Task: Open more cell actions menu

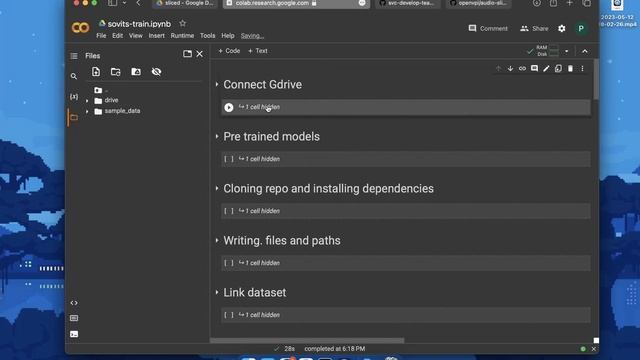Action: 582,69
